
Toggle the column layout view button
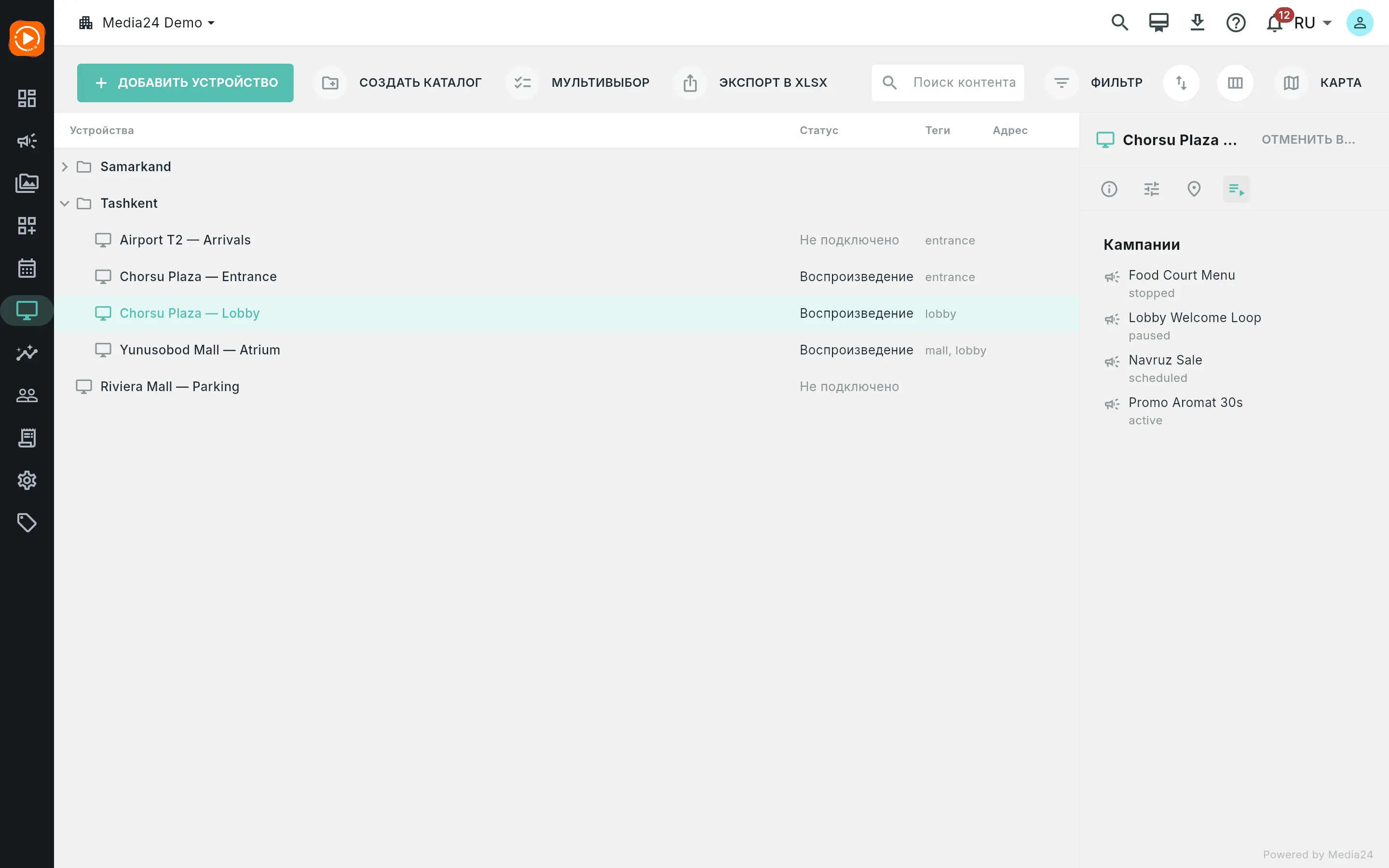tap(1235, 82)
